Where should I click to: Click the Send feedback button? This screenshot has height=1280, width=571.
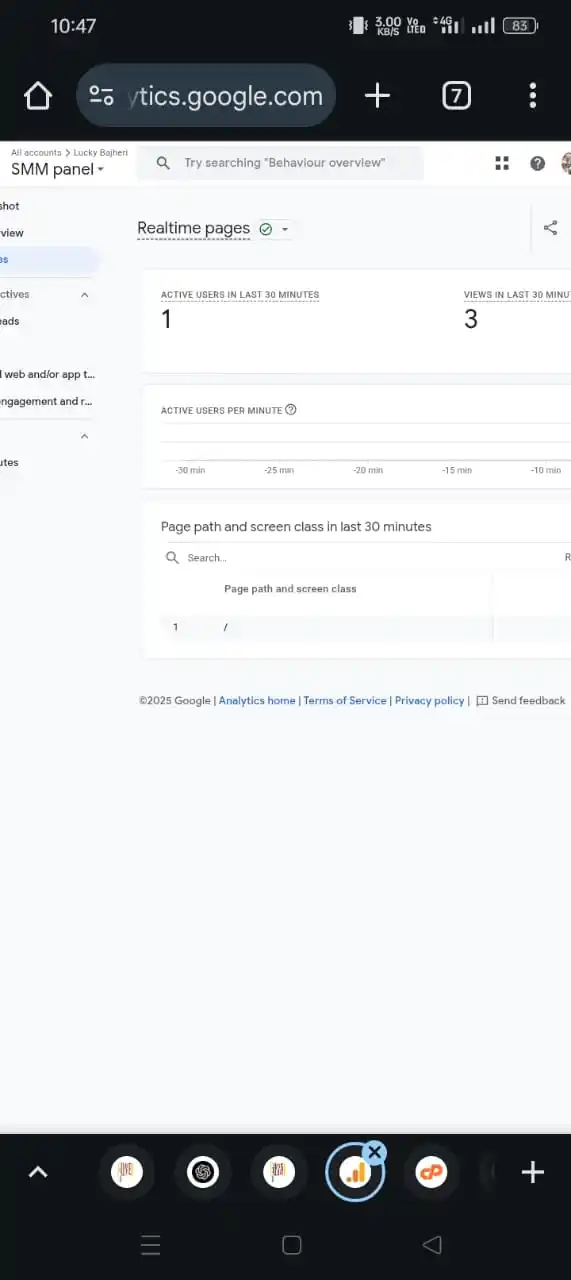point(521,701)
